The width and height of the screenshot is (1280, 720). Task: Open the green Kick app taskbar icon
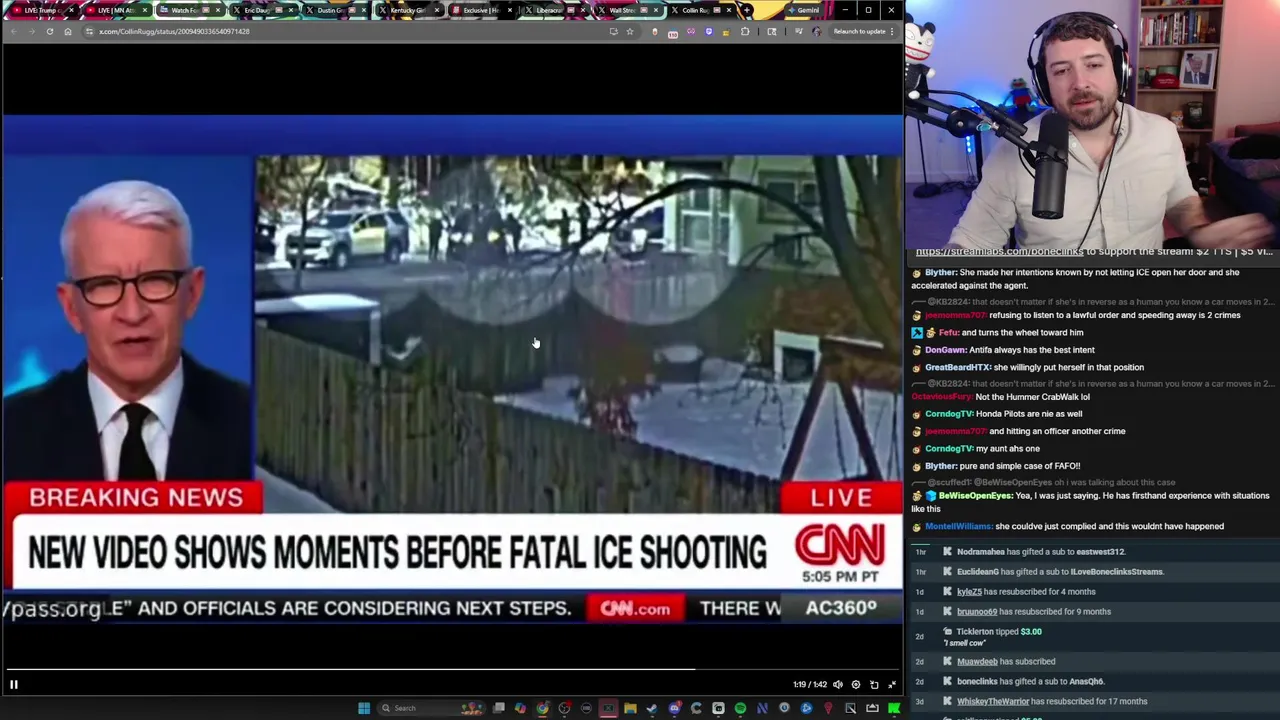click(x=894, y=708)
